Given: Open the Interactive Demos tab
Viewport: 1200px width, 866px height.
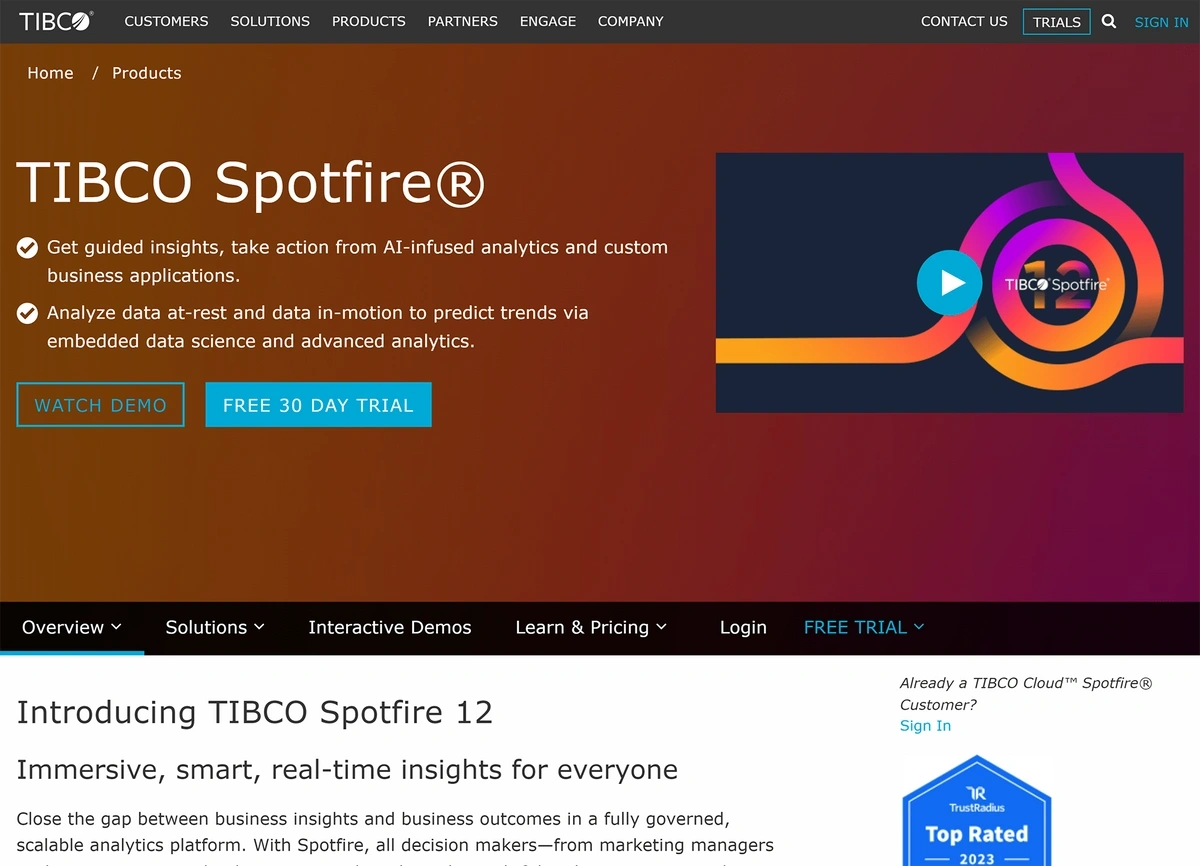Looking at the screenshot, I should [x=390, y=627].
